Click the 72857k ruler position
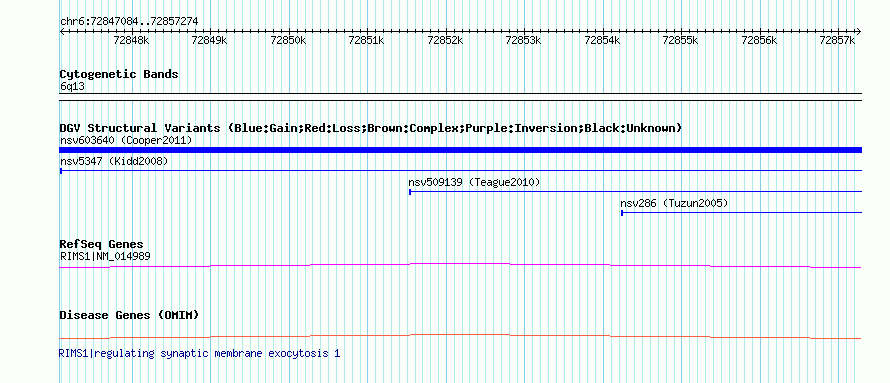 click(838, 40)
